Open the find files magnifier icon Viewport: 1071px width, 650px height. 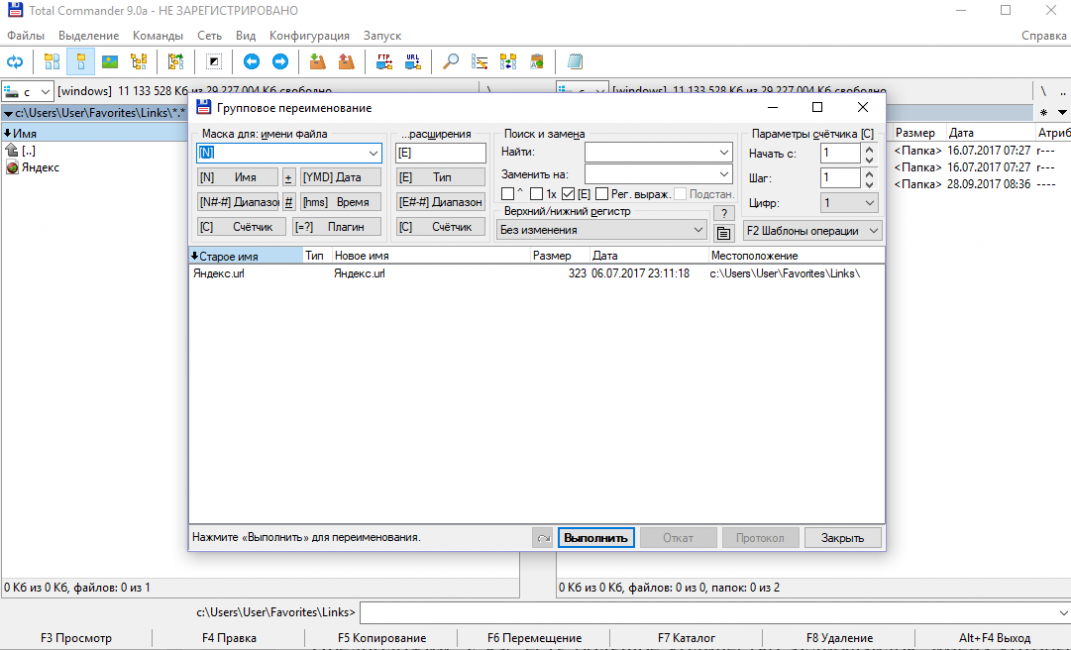(451, 62)
